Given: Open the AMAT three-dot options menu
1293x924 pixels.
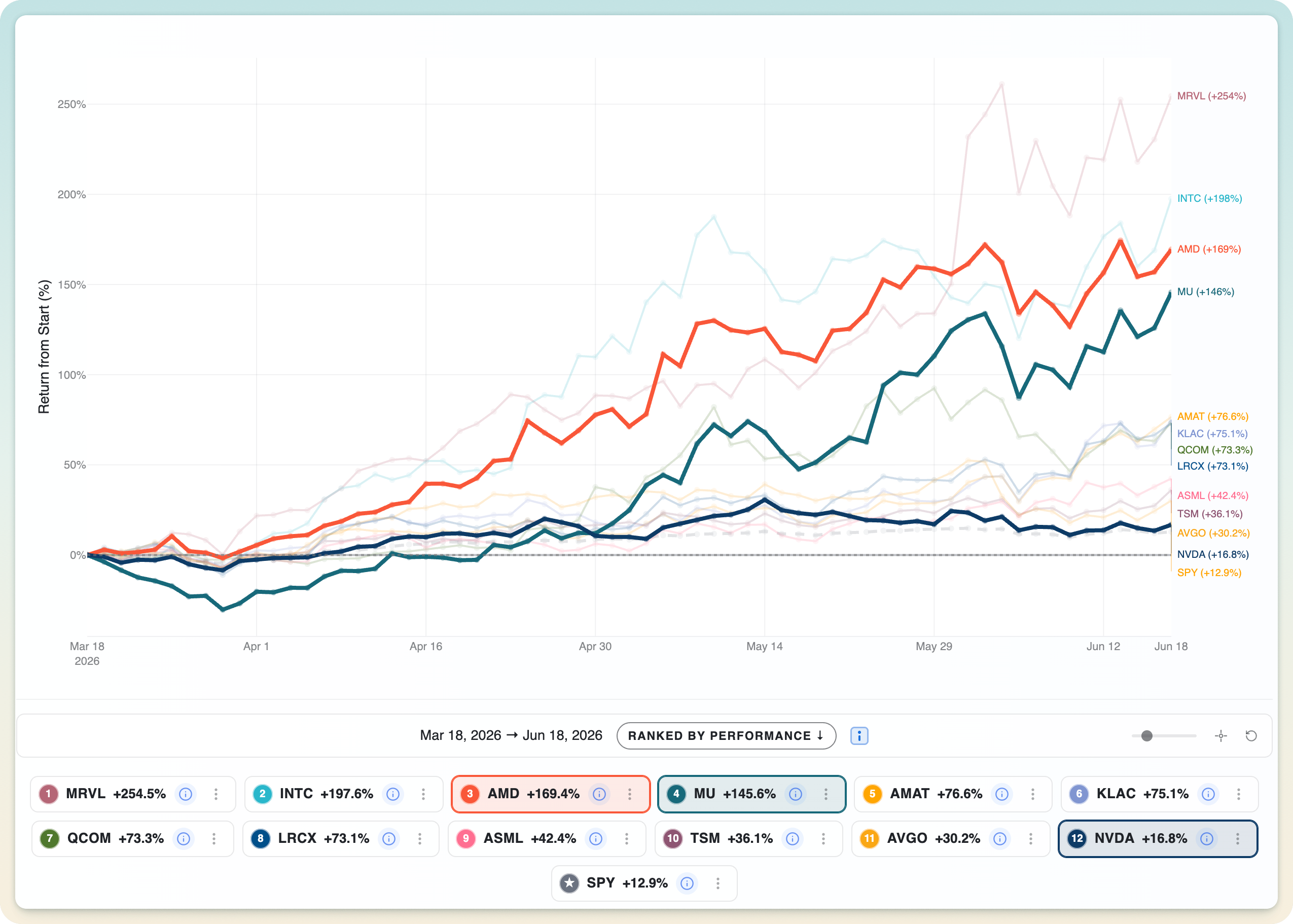Looking at the screenshot, I should (1032, 794).
